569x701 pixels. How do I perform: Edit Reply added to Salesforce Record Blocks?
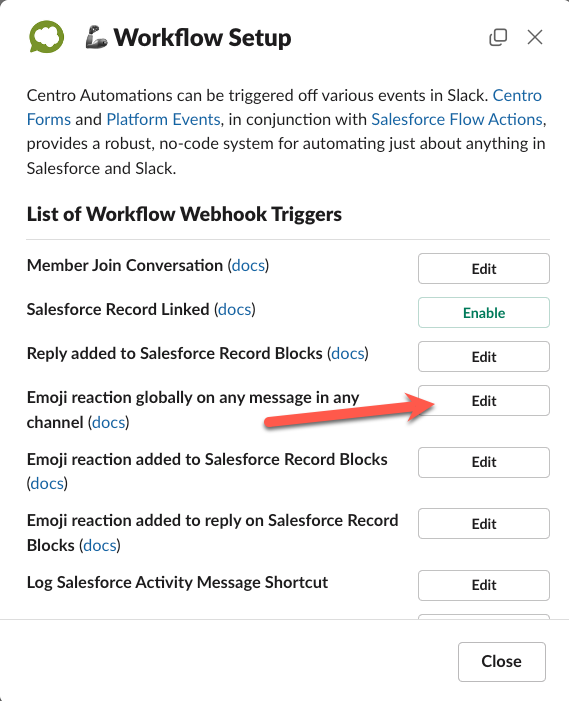coord(484,357)
